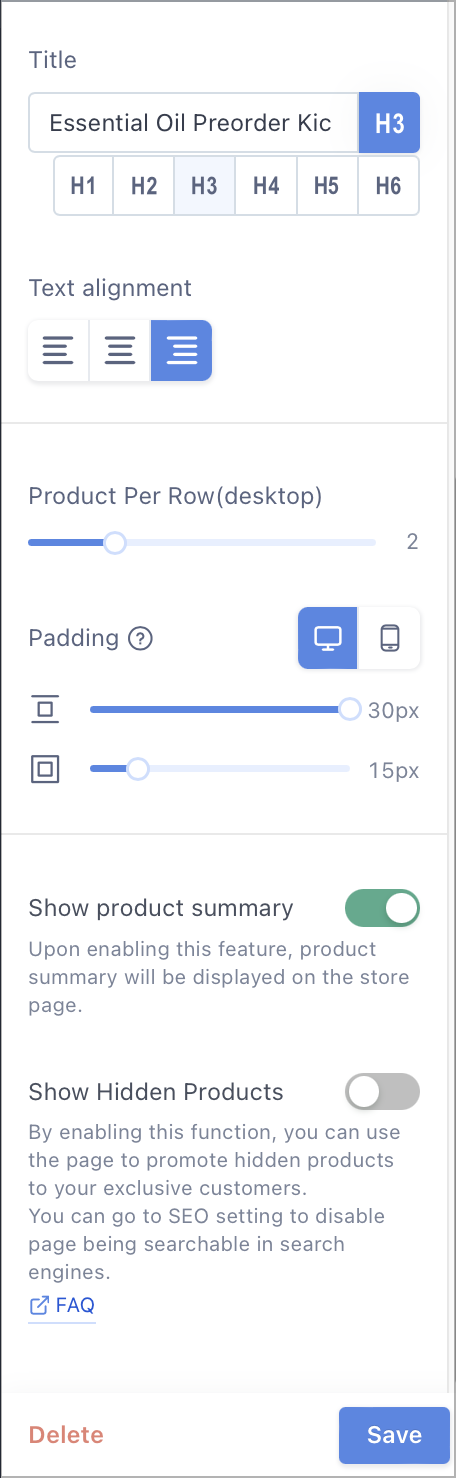Click the Delete button

(66, 1435)
